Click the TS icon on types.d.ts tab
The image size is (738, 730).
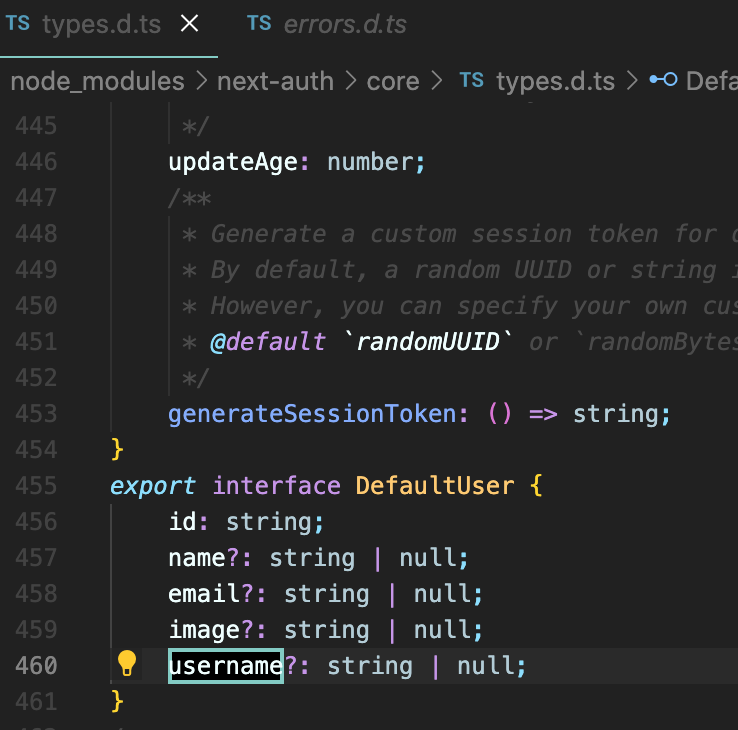18,25
